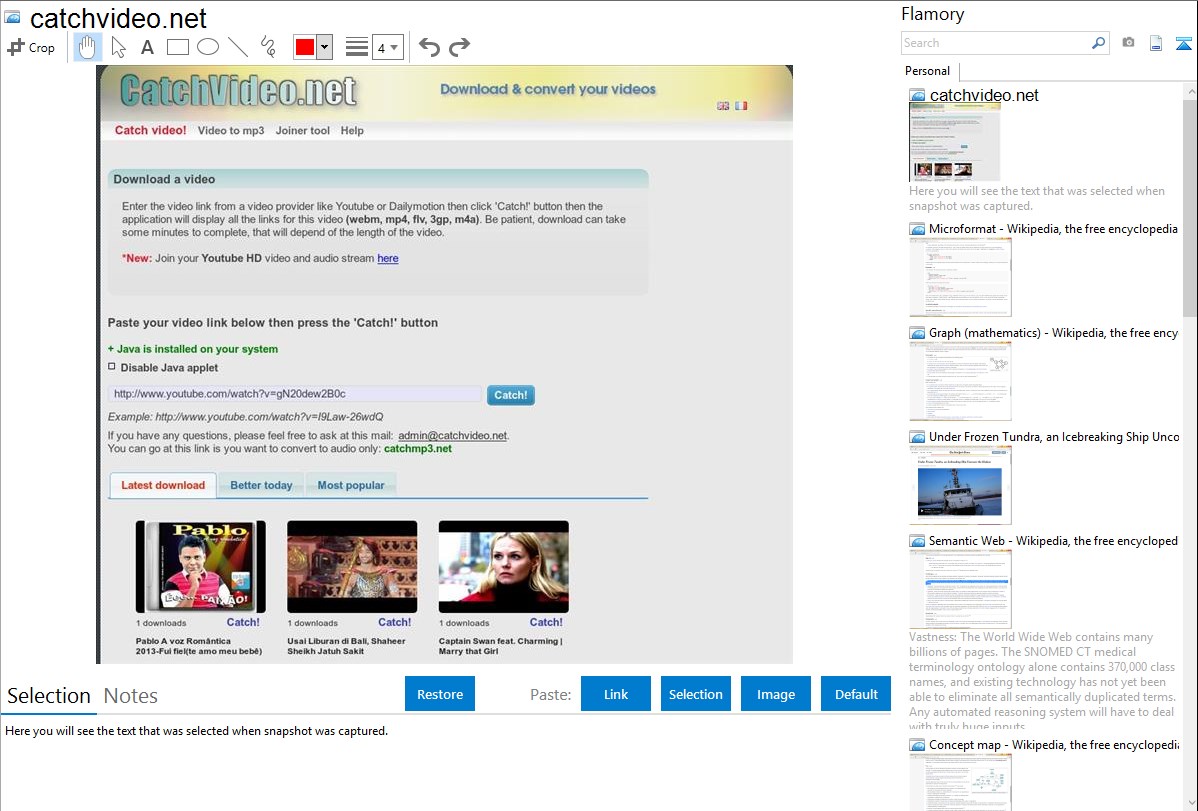
Task: Click the Paste Default button
Action: tap(856, 694)
